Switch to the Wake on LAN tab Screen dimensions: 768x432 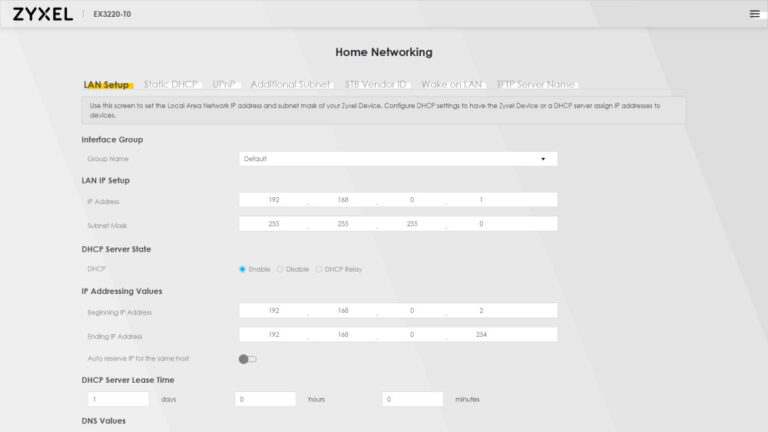[452, 84]
